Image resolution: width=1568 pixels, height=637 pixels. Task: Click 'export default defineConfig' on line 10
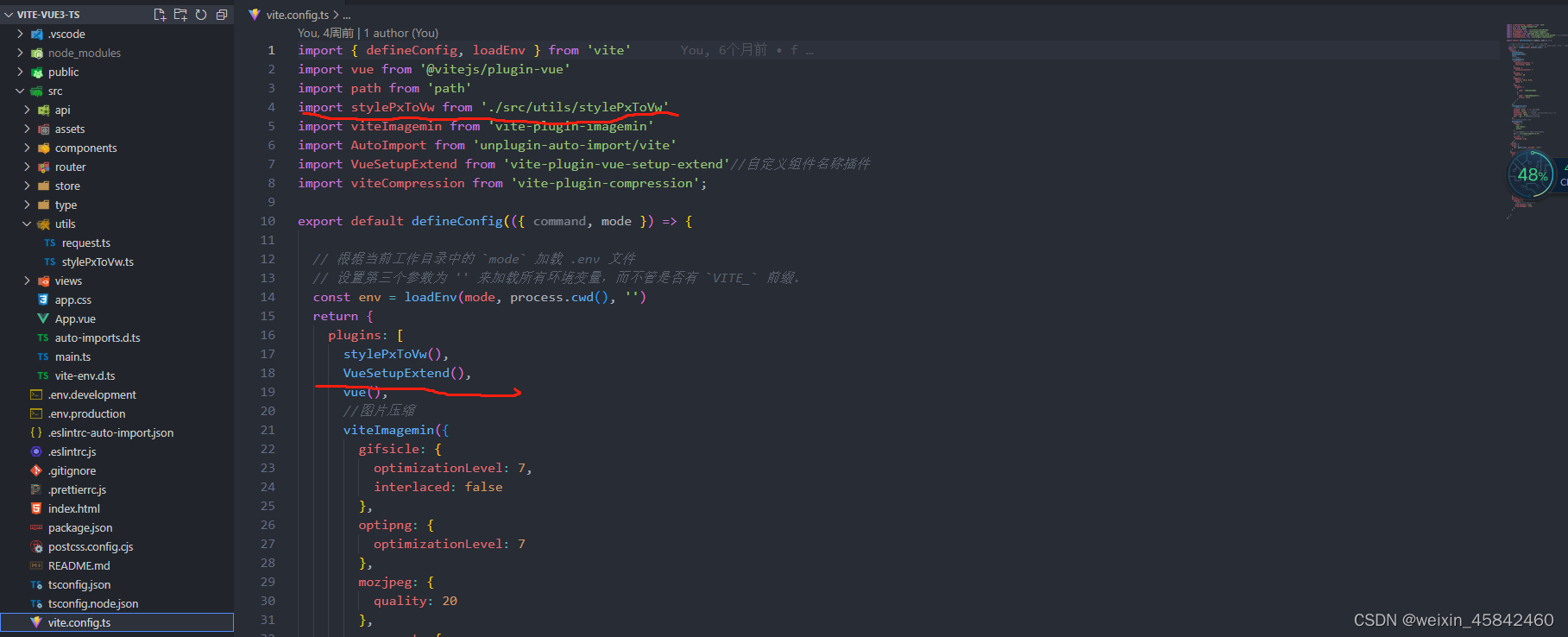pyautogui.click(x=400, y=221)
